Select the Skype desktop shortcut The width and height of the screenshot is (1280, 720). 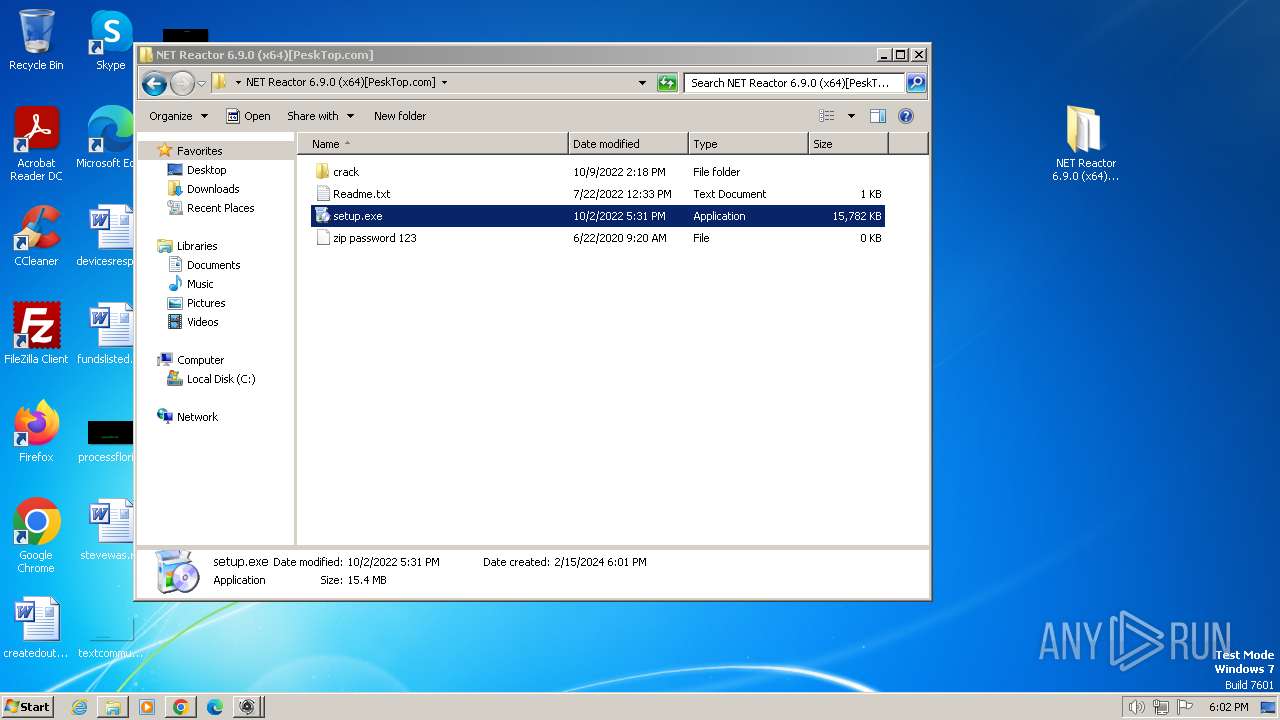[x=111, y=40]
